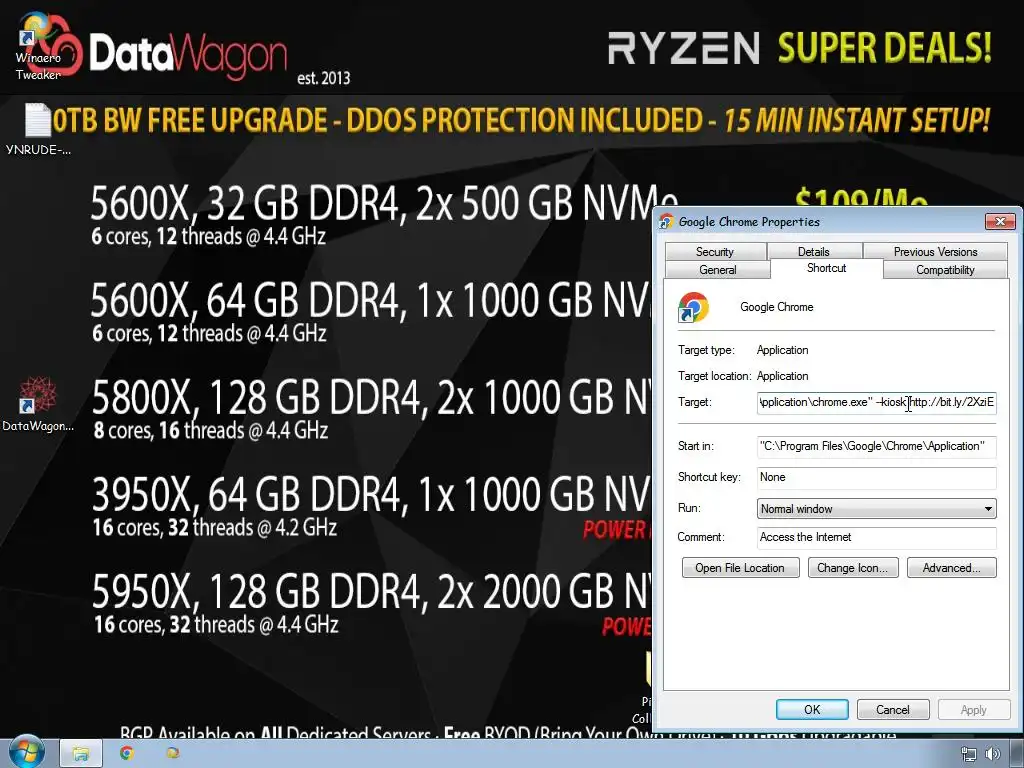Confirm with the OK button
The height and width of the screenshot is (768, 1024).
pyautogui.click(x=812, y=710)
